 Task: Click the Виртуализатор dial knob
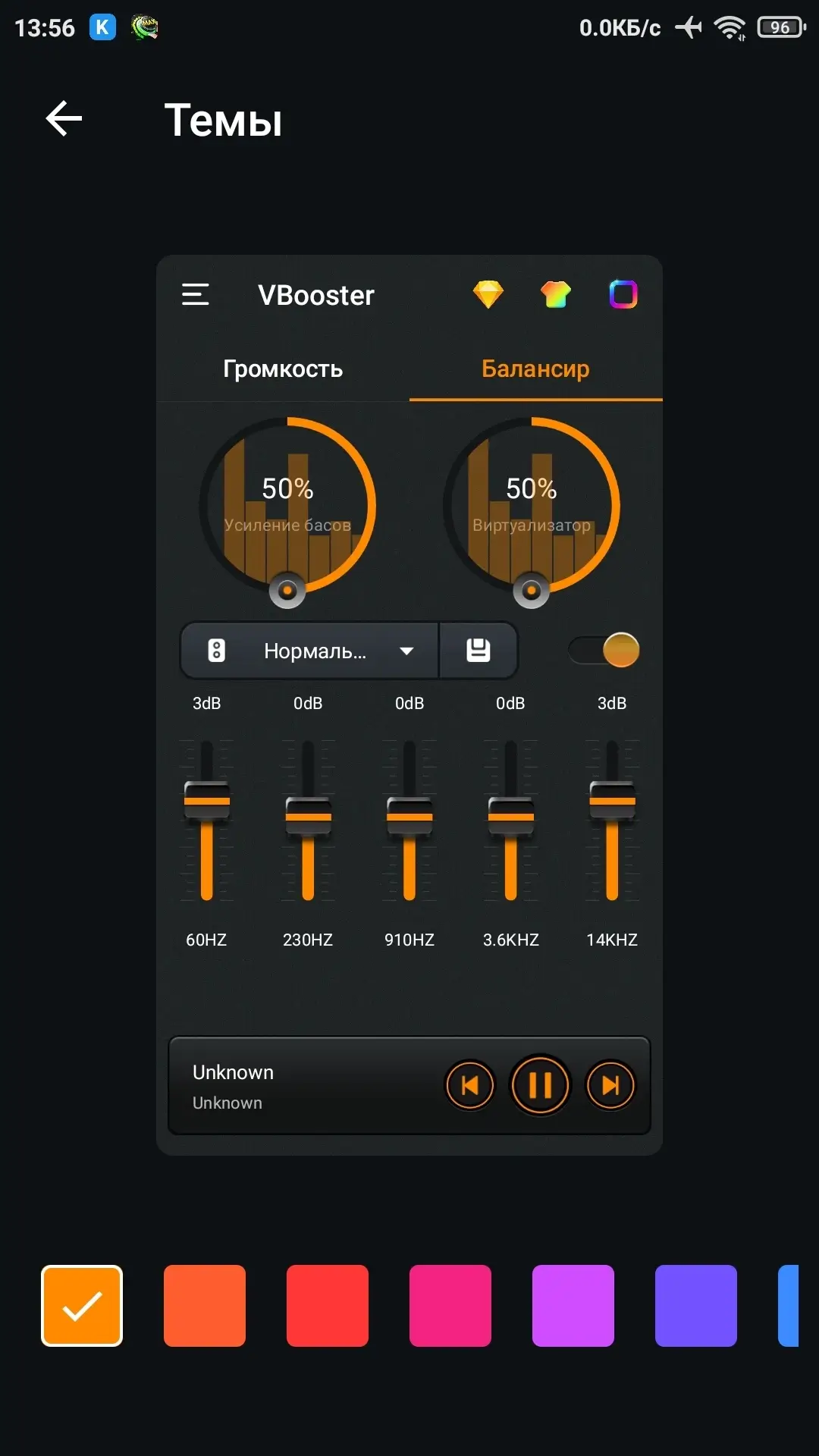pos(532,590)
